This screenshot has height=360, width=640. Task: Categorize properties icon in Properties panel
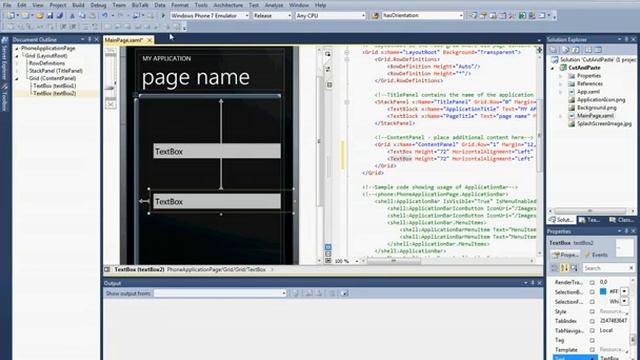tap(555, 268)
